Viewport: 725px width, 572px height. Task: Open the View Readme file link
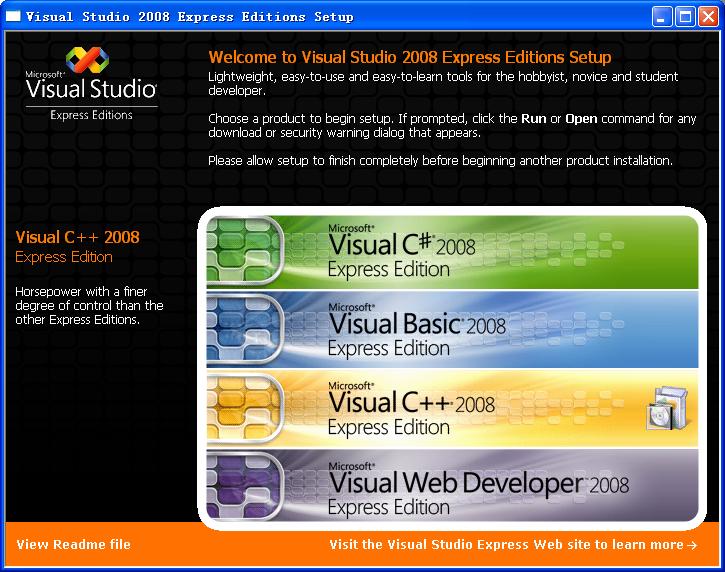coord(74,544)
